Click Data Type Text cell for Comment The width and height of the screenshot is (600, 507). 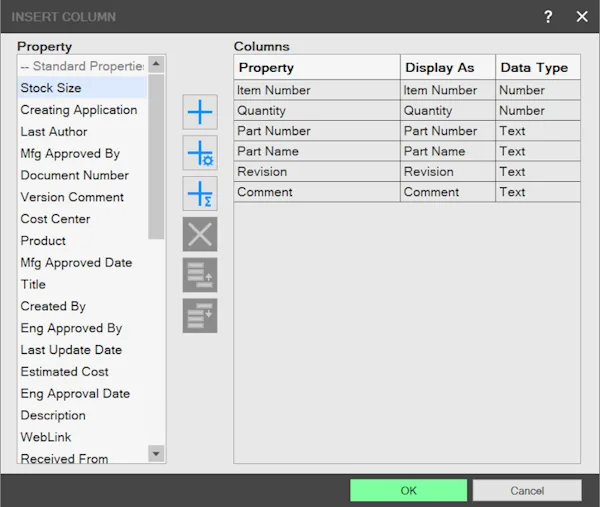tap(538, 192)
